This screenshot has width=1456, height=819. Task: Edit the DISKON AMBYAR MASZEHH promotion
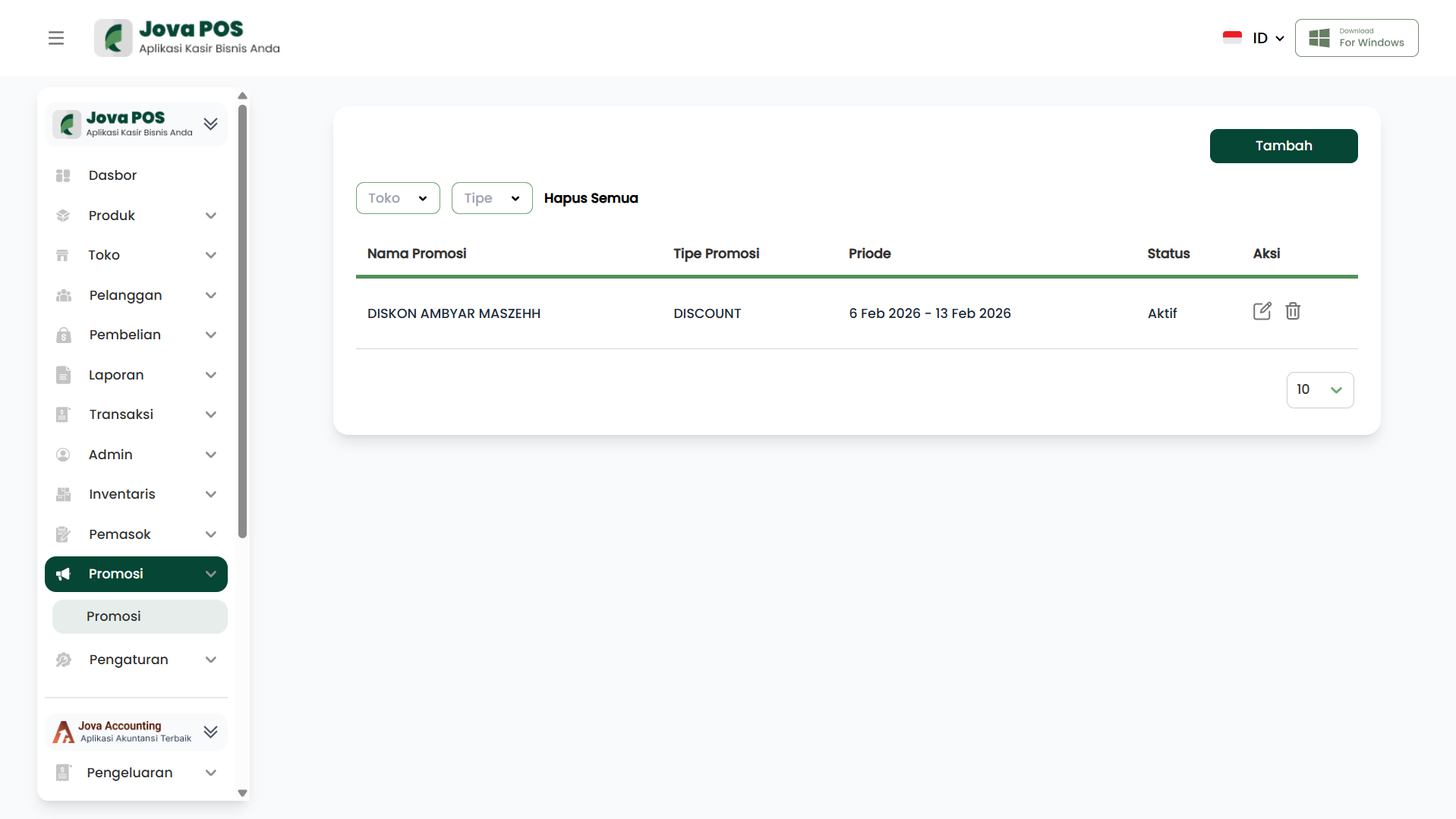[x=1262, y=311]
